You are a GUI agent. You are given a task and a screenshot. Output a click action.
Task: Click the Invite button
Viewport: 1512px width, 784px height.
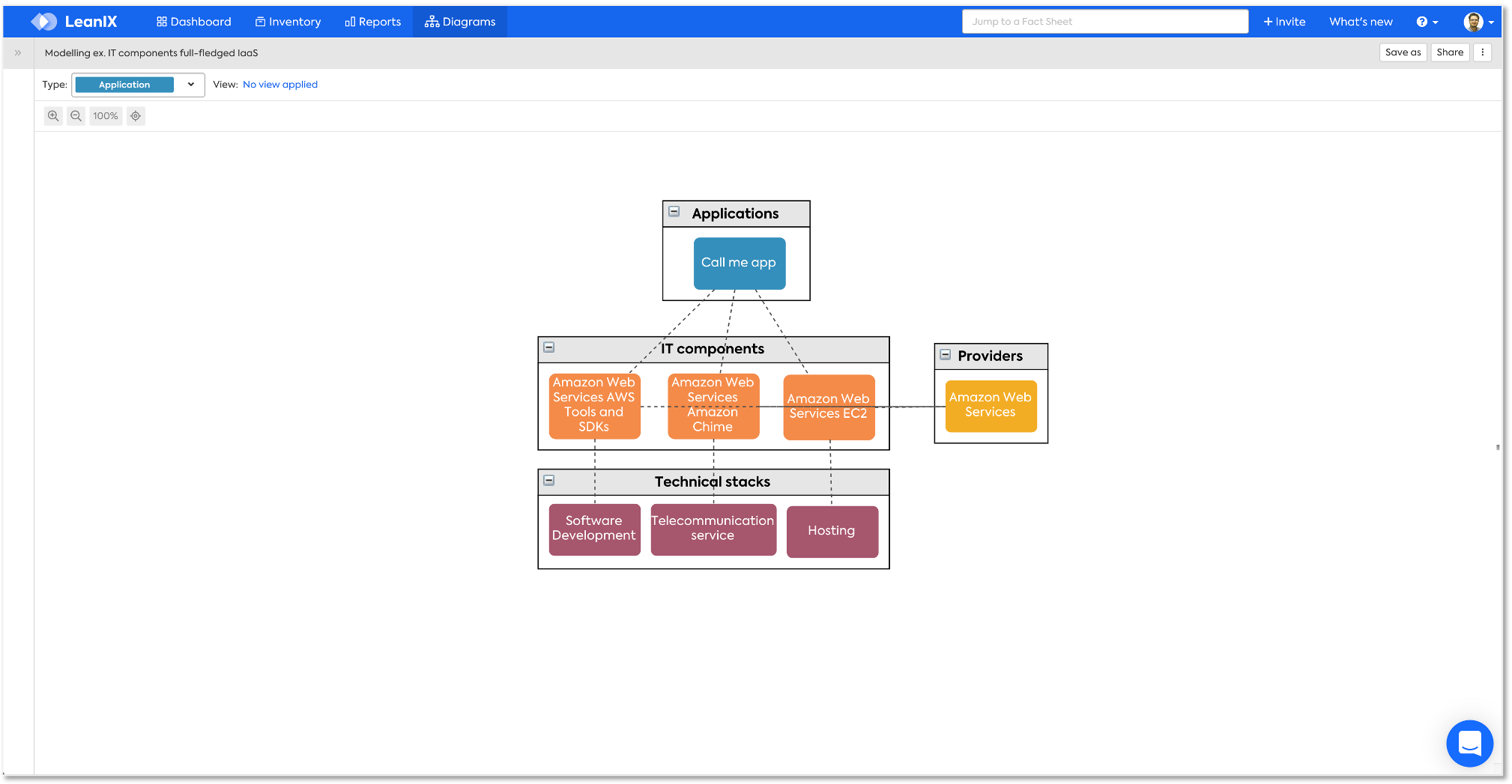coord(1285,22)
